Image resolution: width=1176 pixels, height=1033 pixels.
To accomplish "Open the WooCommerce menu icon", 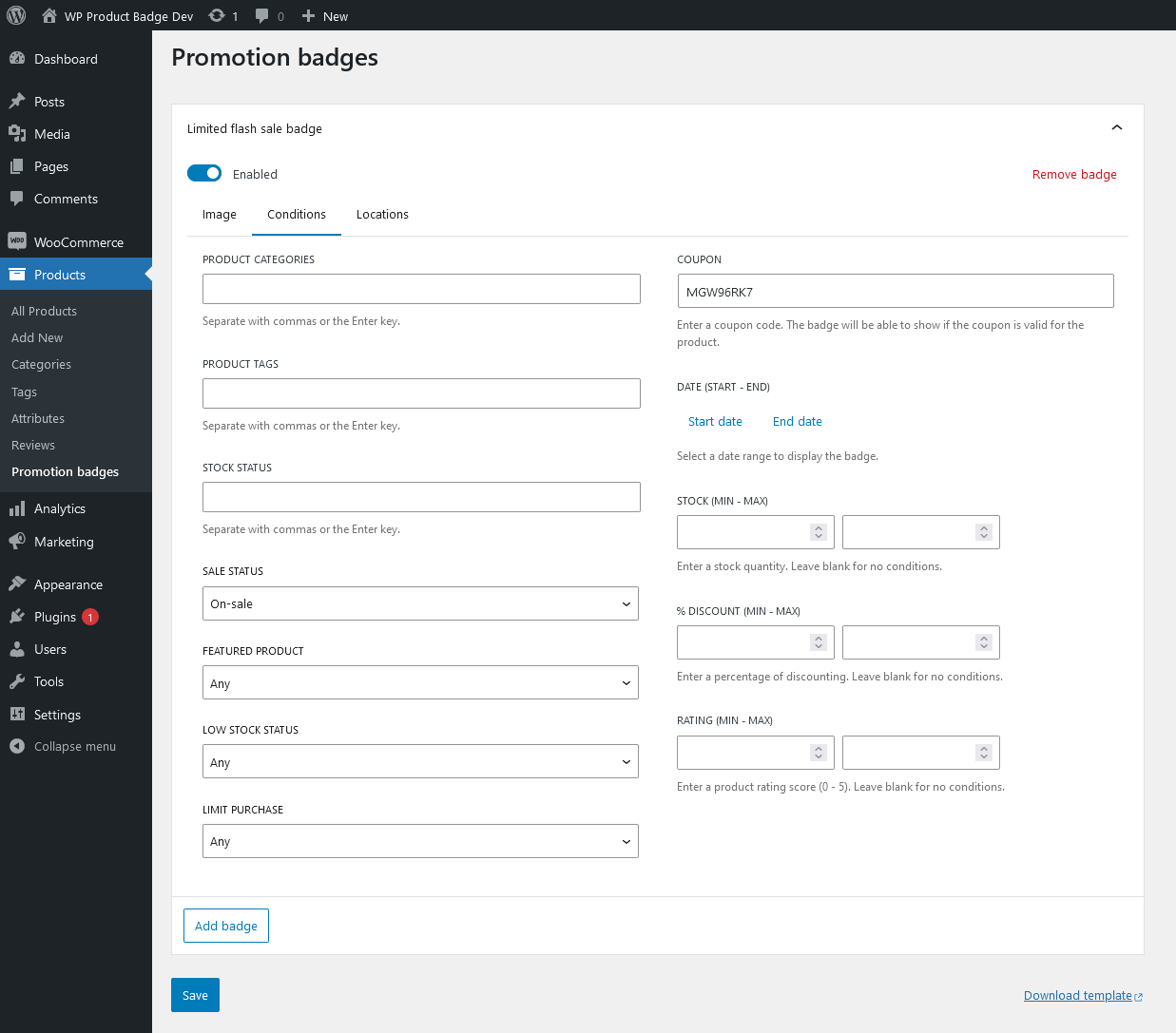I will (17, 241).
